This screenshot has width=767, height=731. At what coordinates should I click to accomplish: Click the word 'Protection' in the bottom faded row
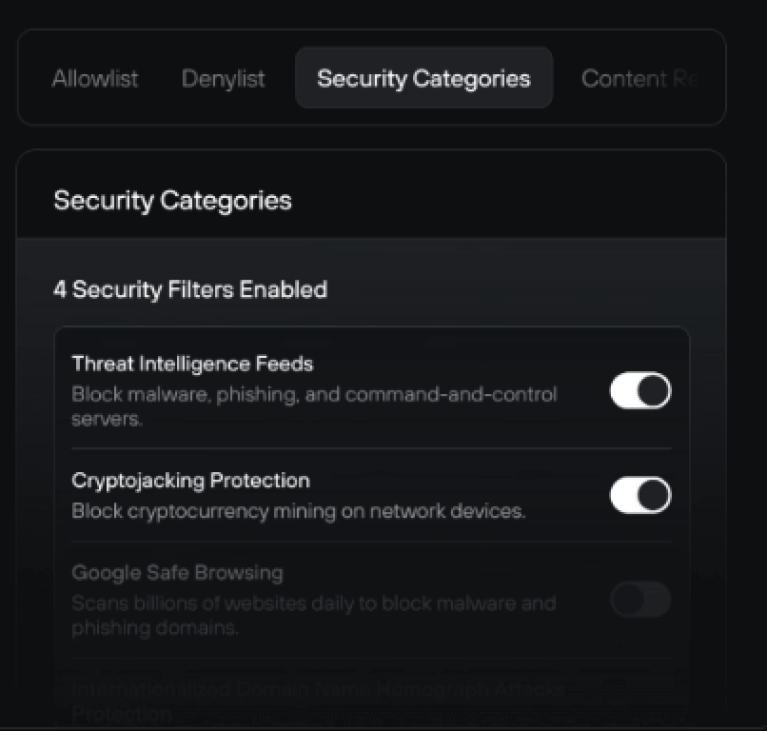coord(122,714)
